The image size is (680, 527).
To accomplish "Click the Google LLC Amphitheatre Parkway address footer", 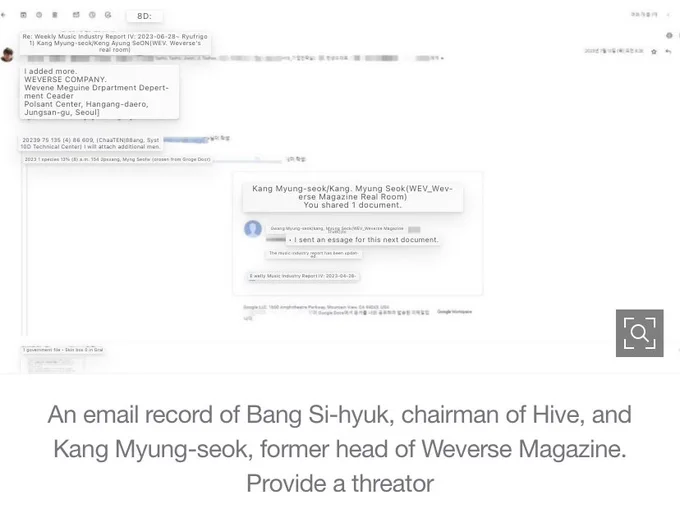I will [x=316, y=307].
